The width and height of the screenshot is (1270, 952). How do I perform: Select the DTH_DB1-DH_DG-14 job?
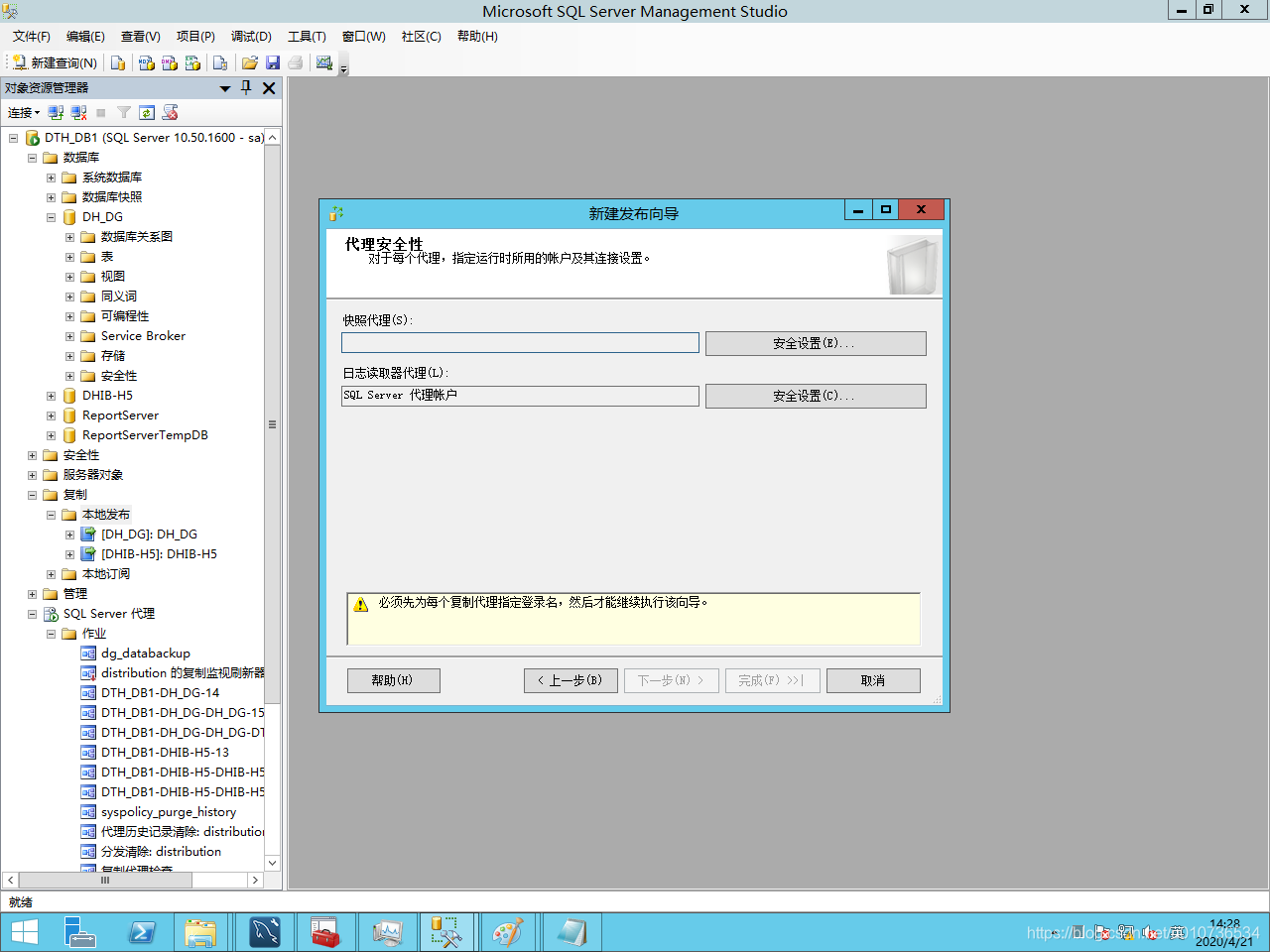pos(160,693)
